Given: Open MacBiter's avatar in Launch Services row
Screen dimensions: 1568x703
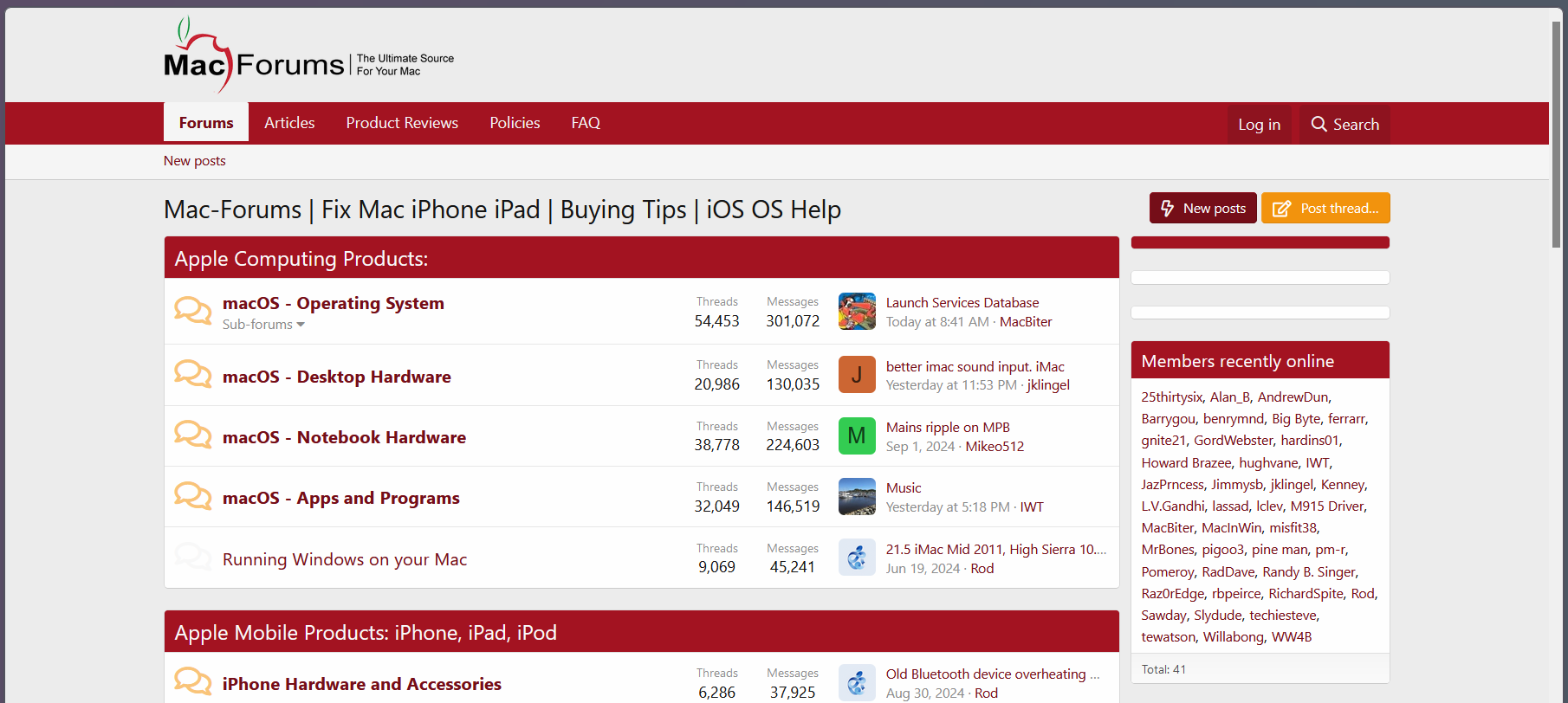Looking at the screenshot, I should pos(857,311).
